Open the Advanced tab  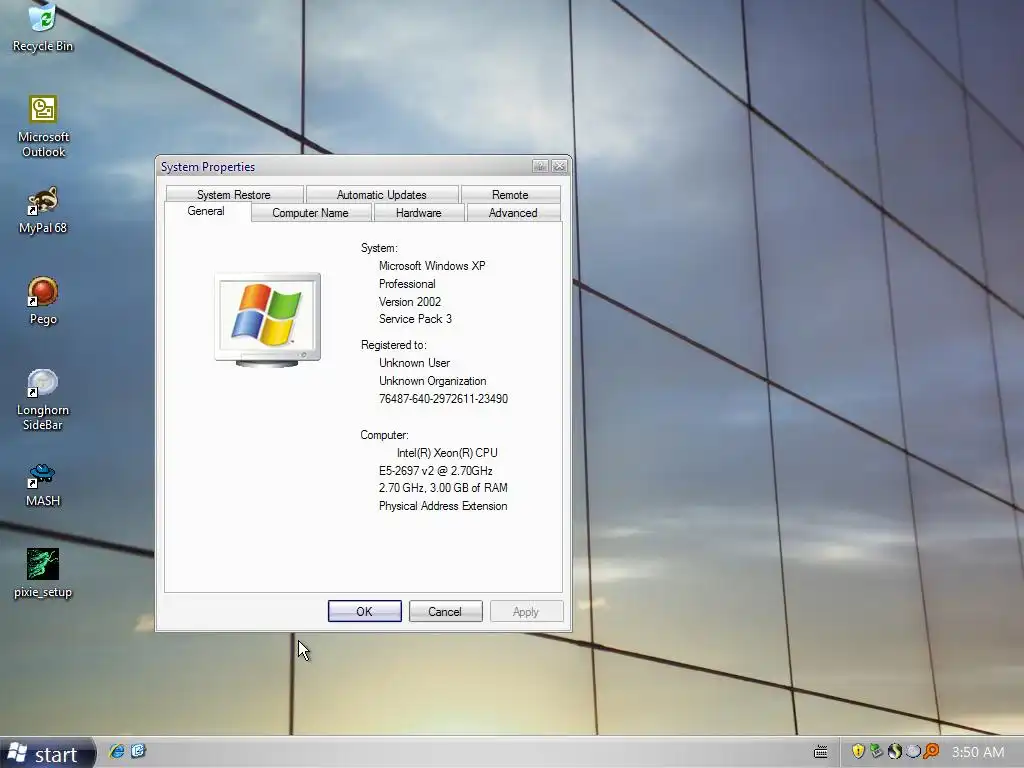[513, 213]
